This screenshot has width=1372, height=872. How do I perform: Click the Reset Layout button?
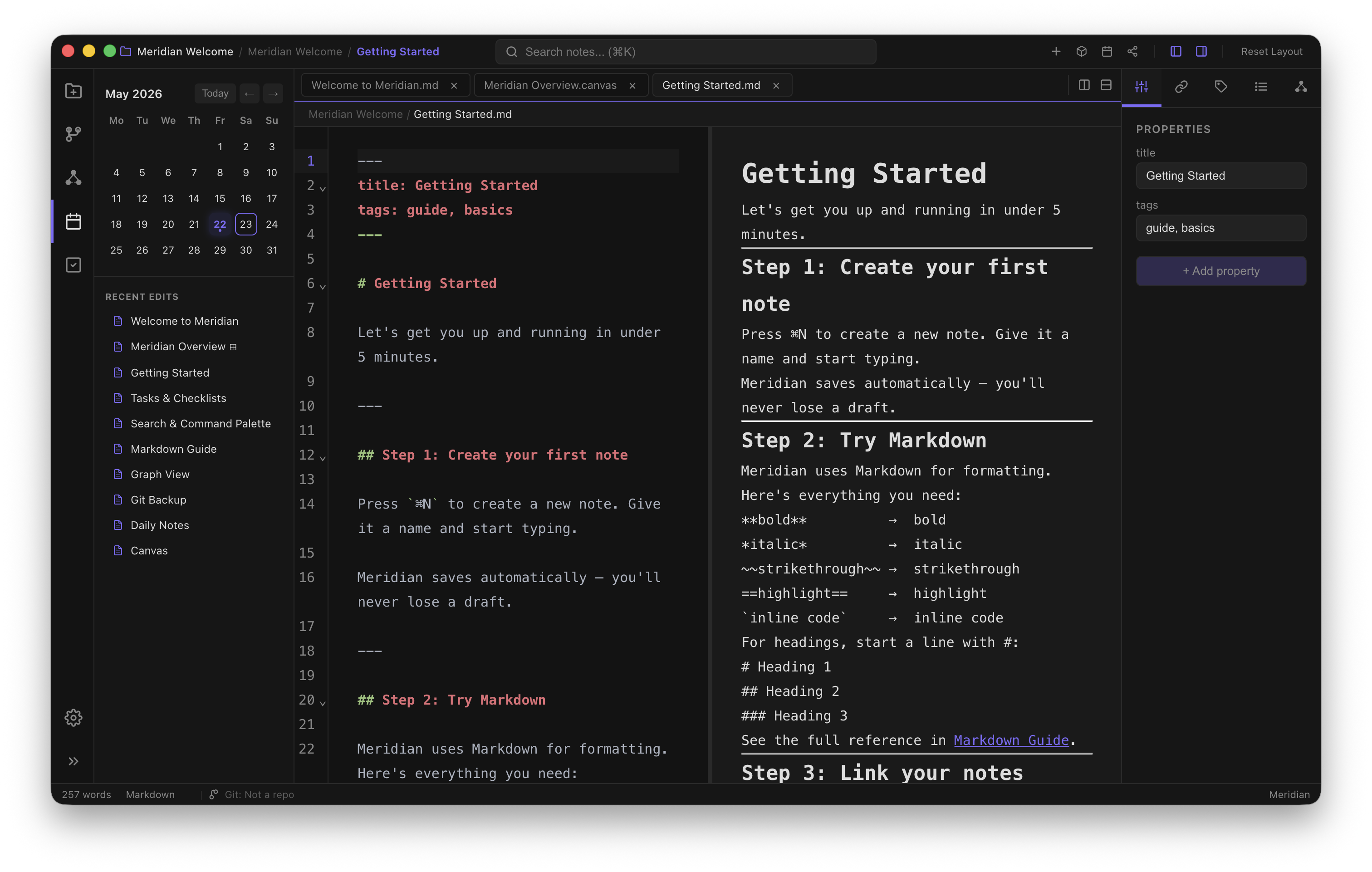pos(1272,51)
